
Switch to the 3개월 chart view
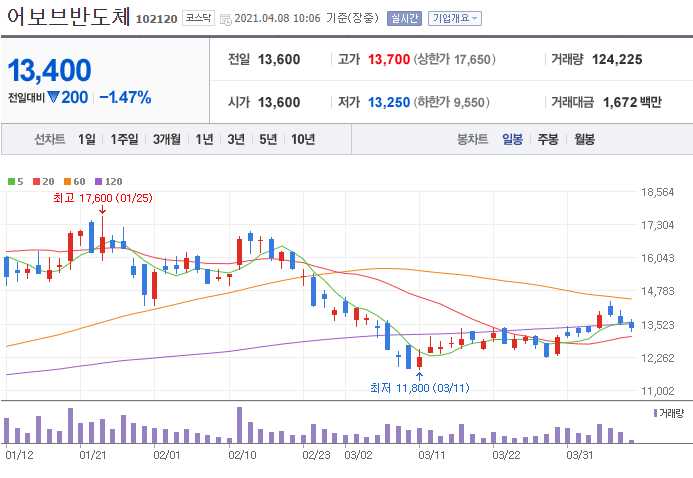click(167, 140)
